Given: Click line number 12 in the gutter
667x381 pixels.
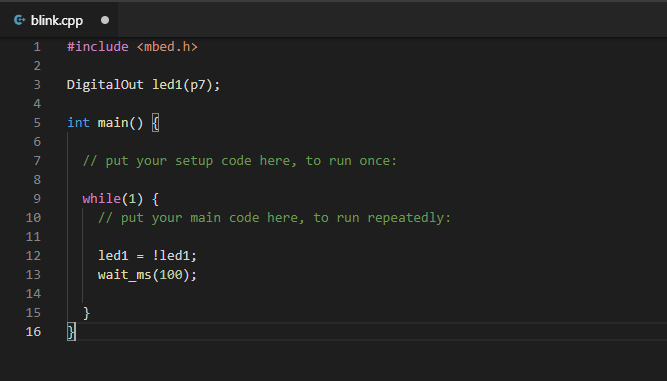Looking at the screenshot, I should (33, 256).
